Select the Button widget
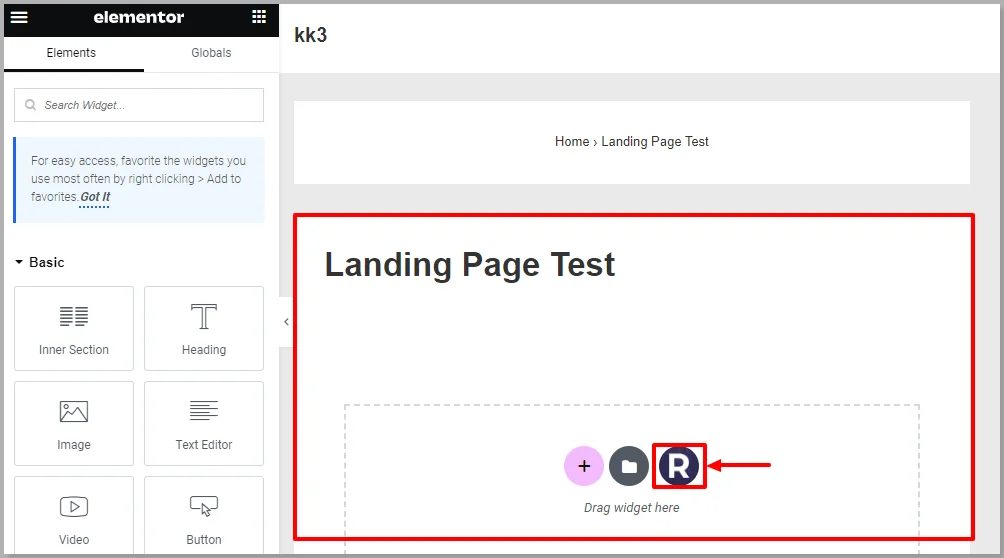This screenshot has width=1004, height=558. click(204, 516)
